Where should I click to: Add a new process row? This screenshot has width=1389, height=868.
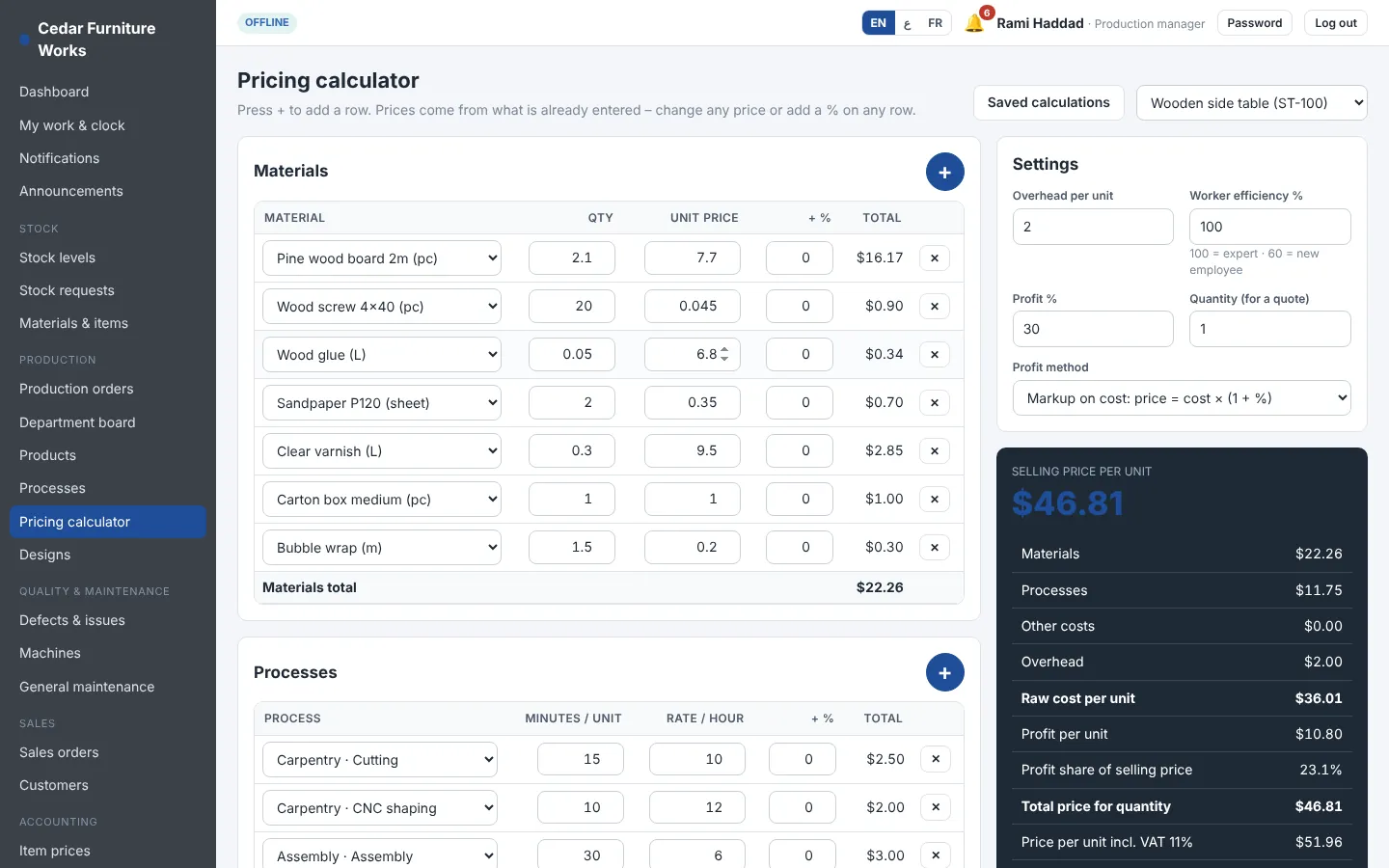[x=944, y=672]
